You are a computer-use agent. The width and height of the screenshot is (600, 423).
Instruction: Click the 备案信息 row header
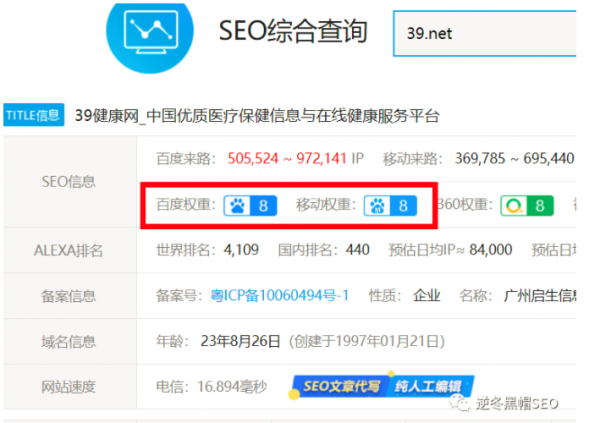point(68,296)
